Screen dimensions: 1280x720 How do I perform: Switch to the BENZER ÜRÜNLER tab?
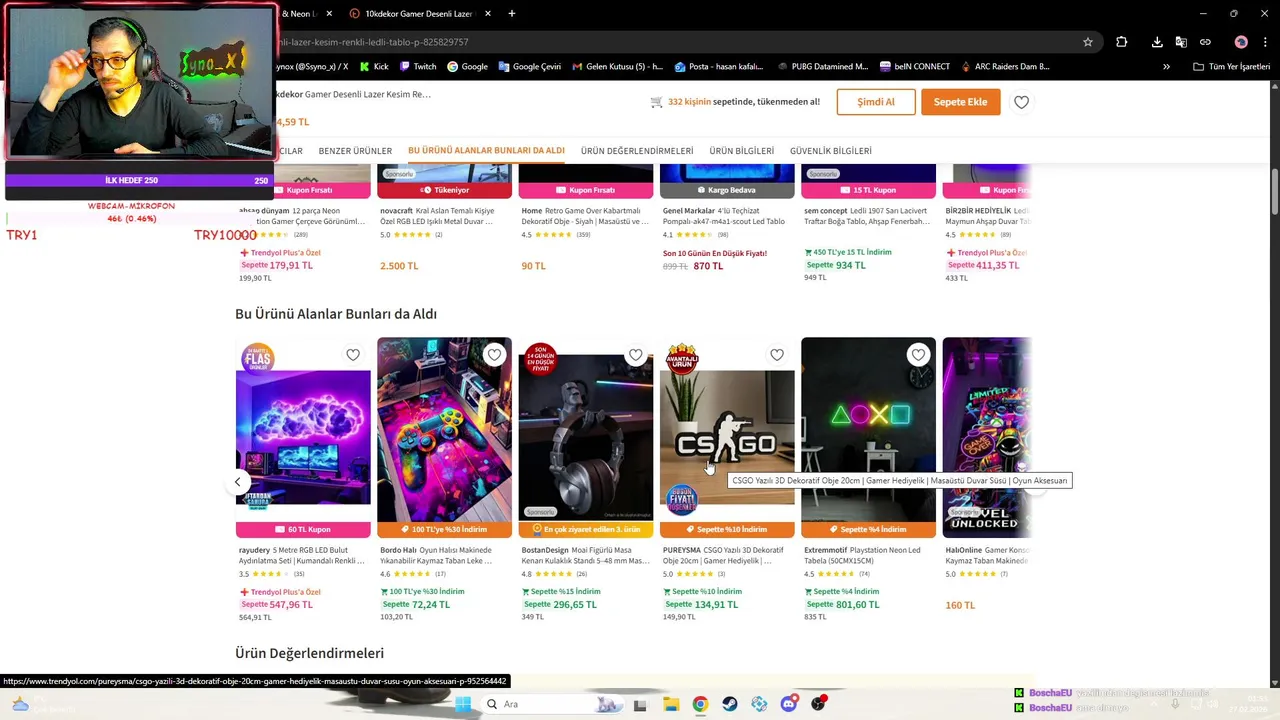click(x=355, y=151)
